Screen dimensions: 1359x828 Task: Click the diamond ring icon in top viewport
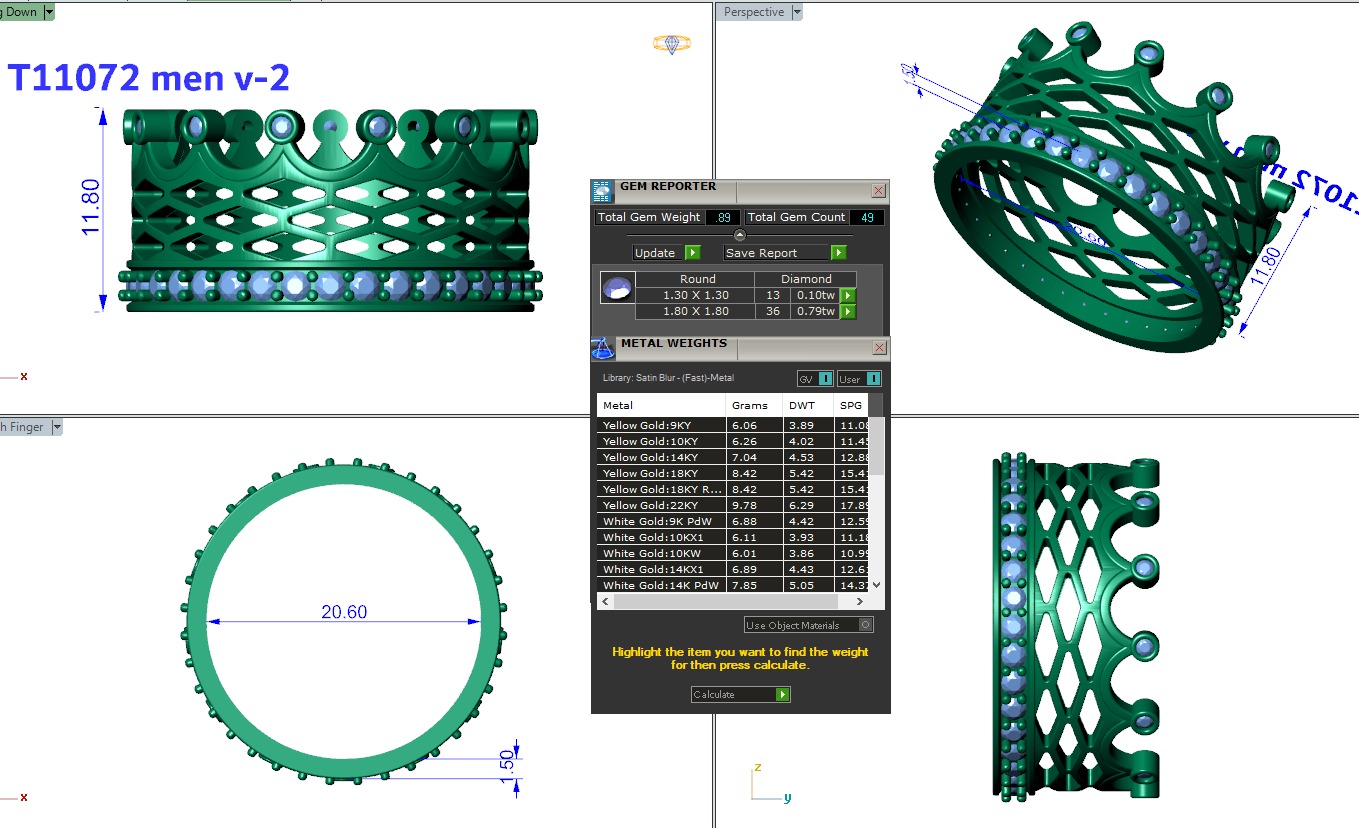pyautogui.click(x=671, y=44)
